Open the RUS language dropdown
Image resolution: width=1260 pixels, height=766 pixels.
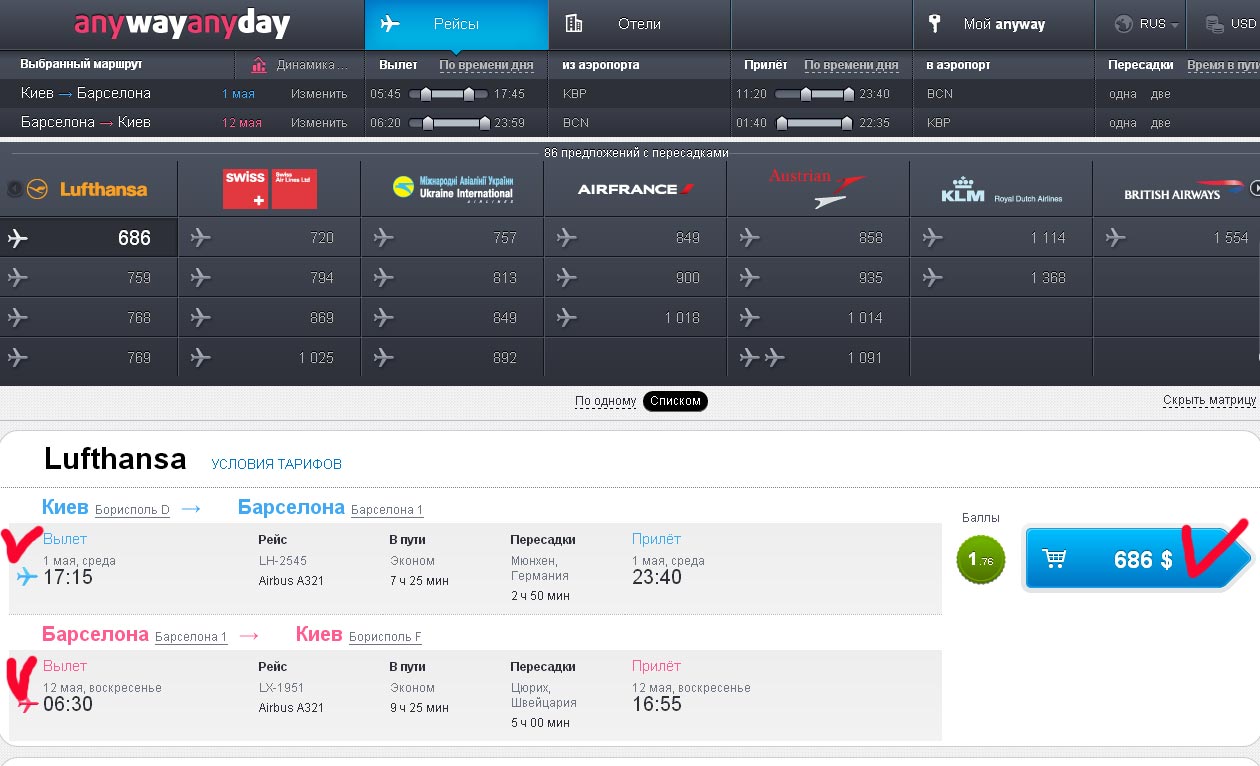coord(1146,24)
